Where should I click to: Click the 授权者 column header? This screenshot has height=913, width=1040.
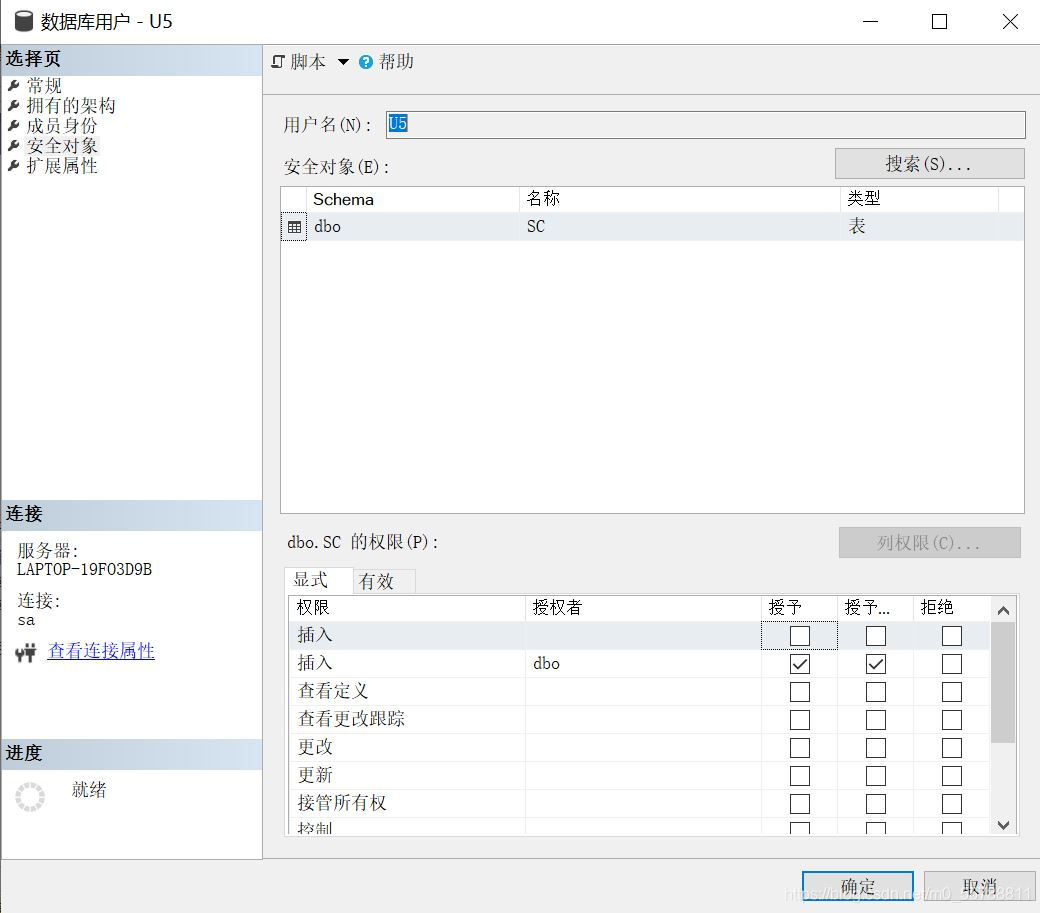coord(643,607)
